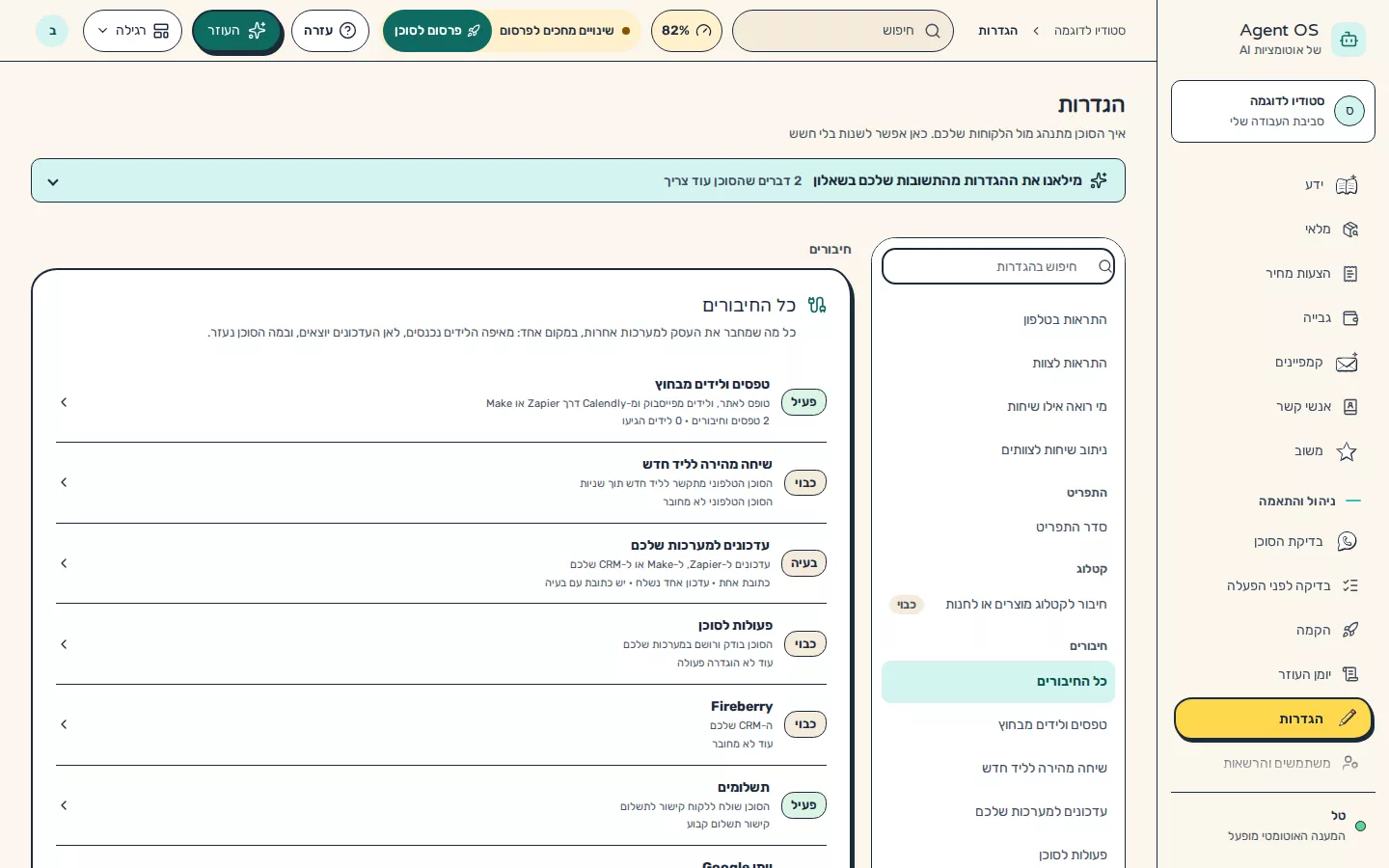The height and width of the screenshot is (868, 1389).
Task: Launch בדיקת הסוכן via chat bubble icon
Action: pyautogui.click(x=1347, y=542)
